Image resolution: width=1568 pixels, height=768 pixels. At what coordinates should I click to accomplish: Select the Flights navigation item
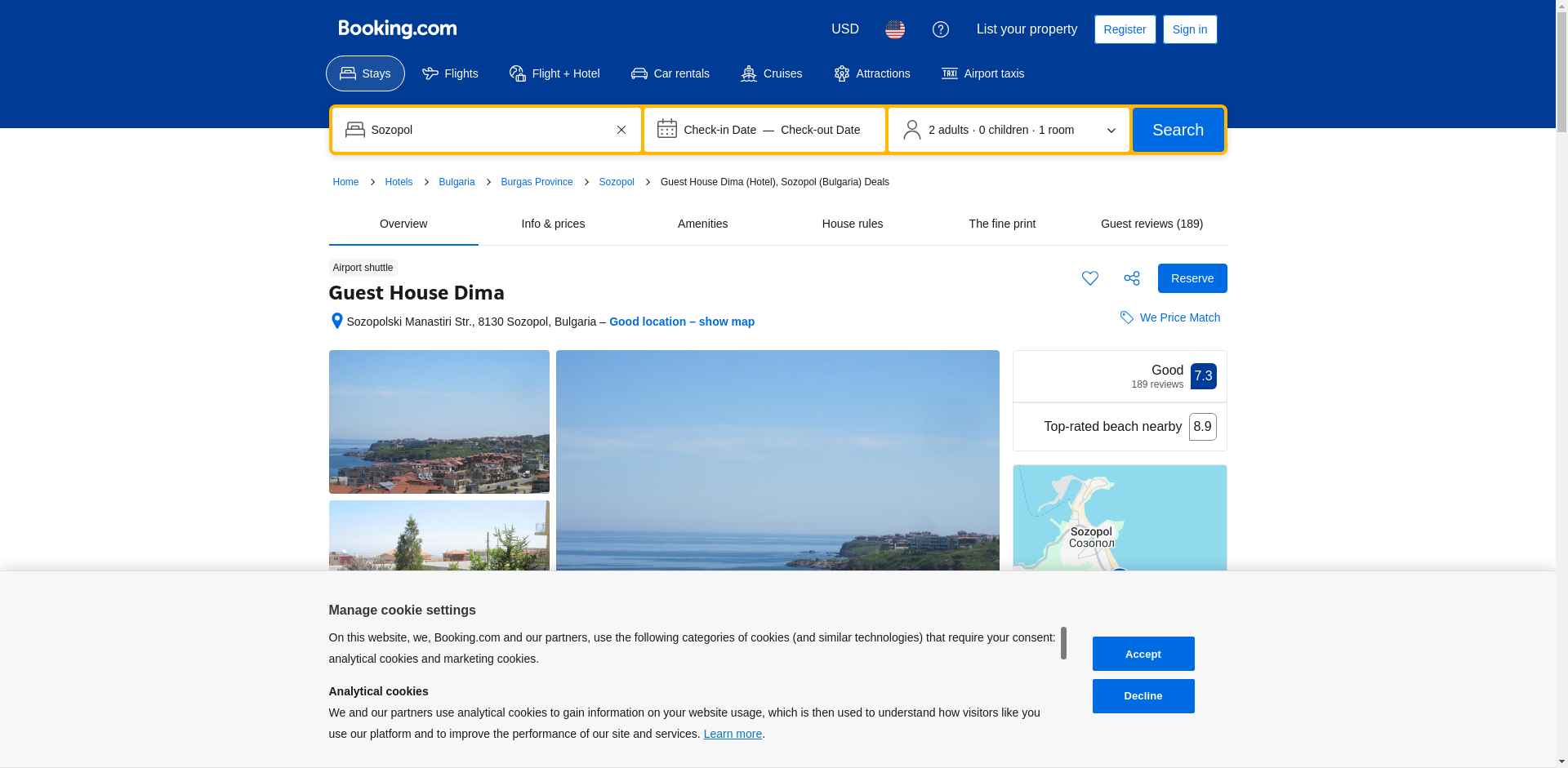tap(450, 73)
